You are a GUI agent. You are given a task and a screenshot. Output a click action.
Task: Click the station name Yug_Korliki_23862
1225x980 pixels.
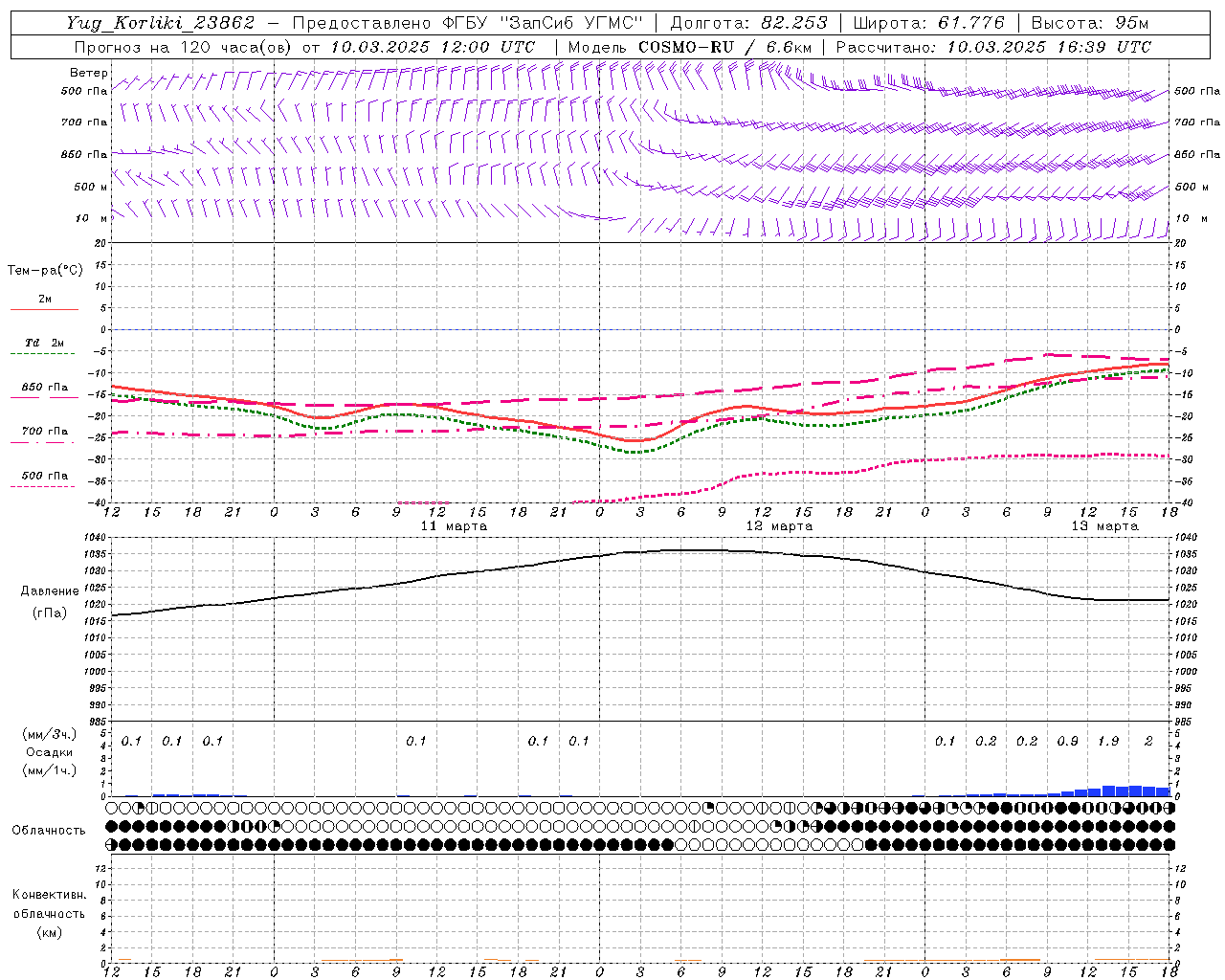click(x=160, y=23)
